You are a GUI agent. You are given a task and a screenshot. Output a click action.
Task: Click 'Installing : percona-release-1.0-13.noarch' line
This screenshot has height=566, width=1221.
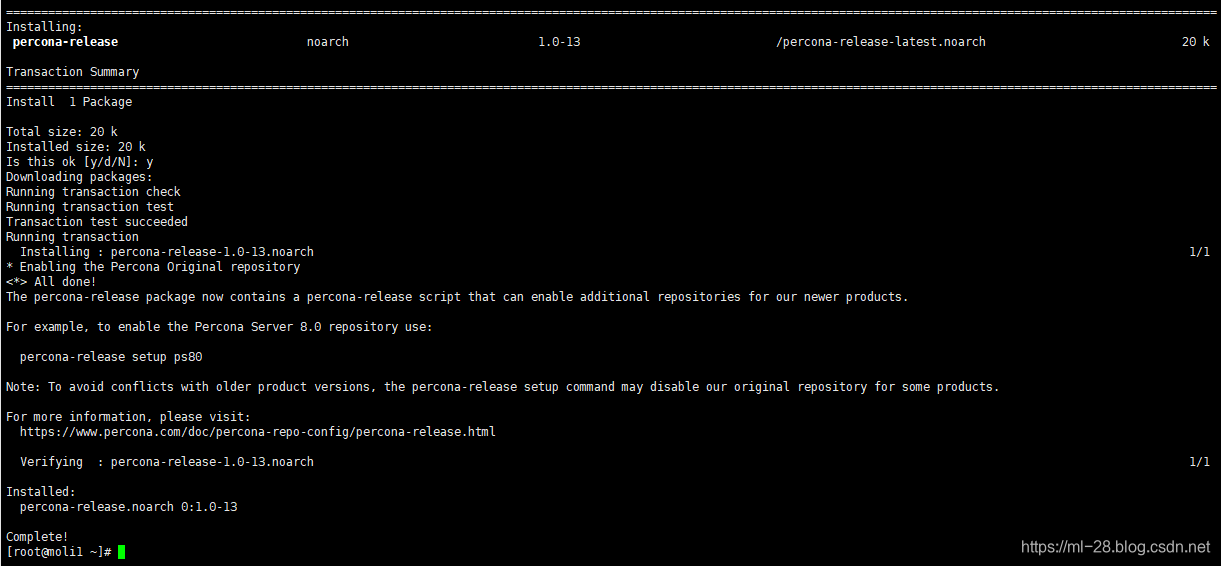(167, 252)
